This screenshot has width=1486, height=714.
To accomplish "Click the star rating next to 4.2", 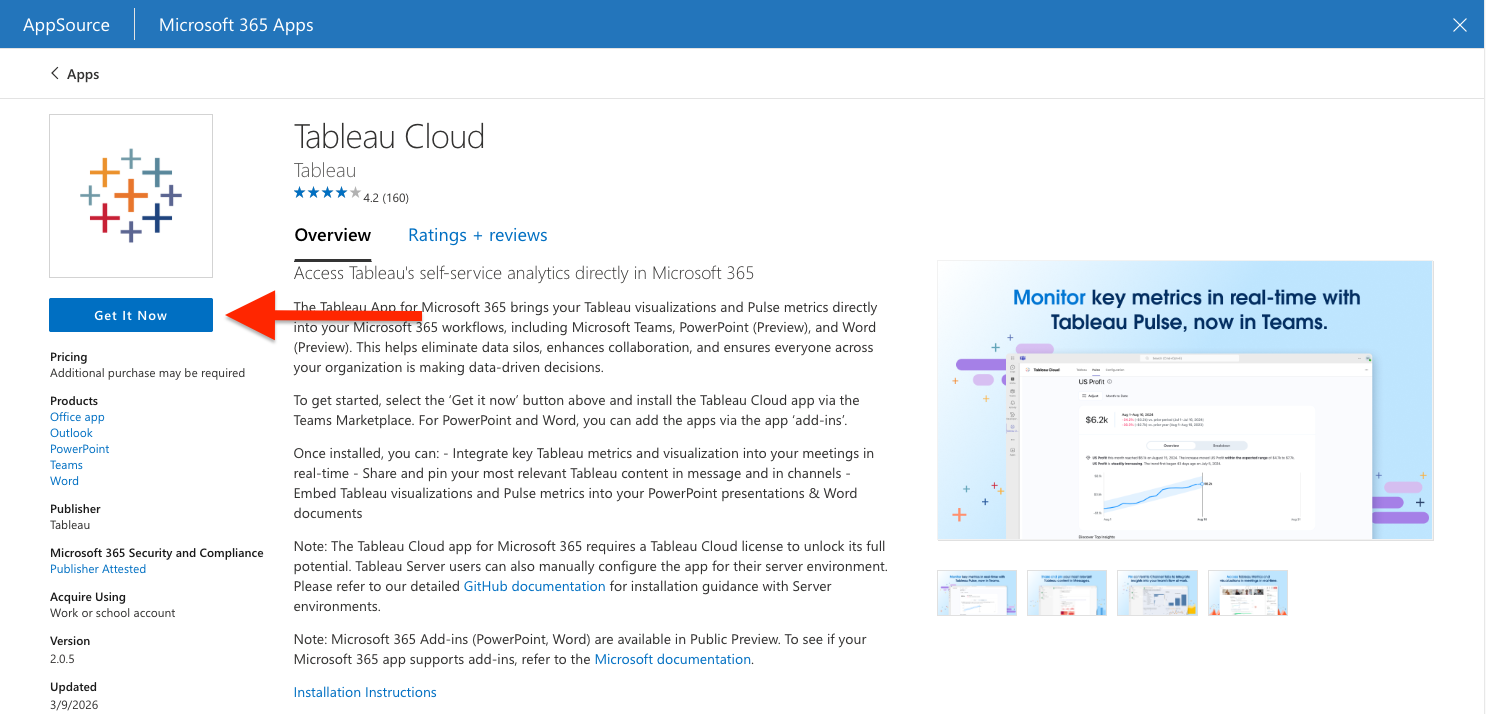I will 326,192.
